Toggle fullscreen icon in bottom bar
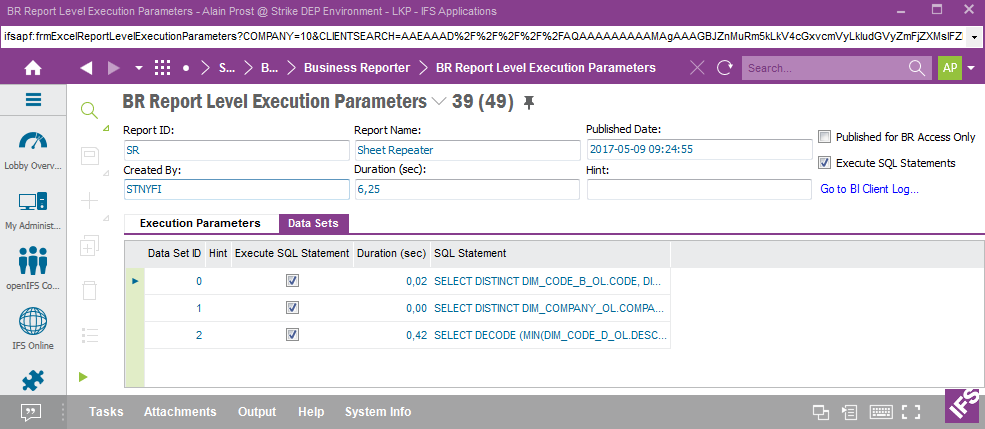Screen dimensions: 985x429 coord(911,412)
